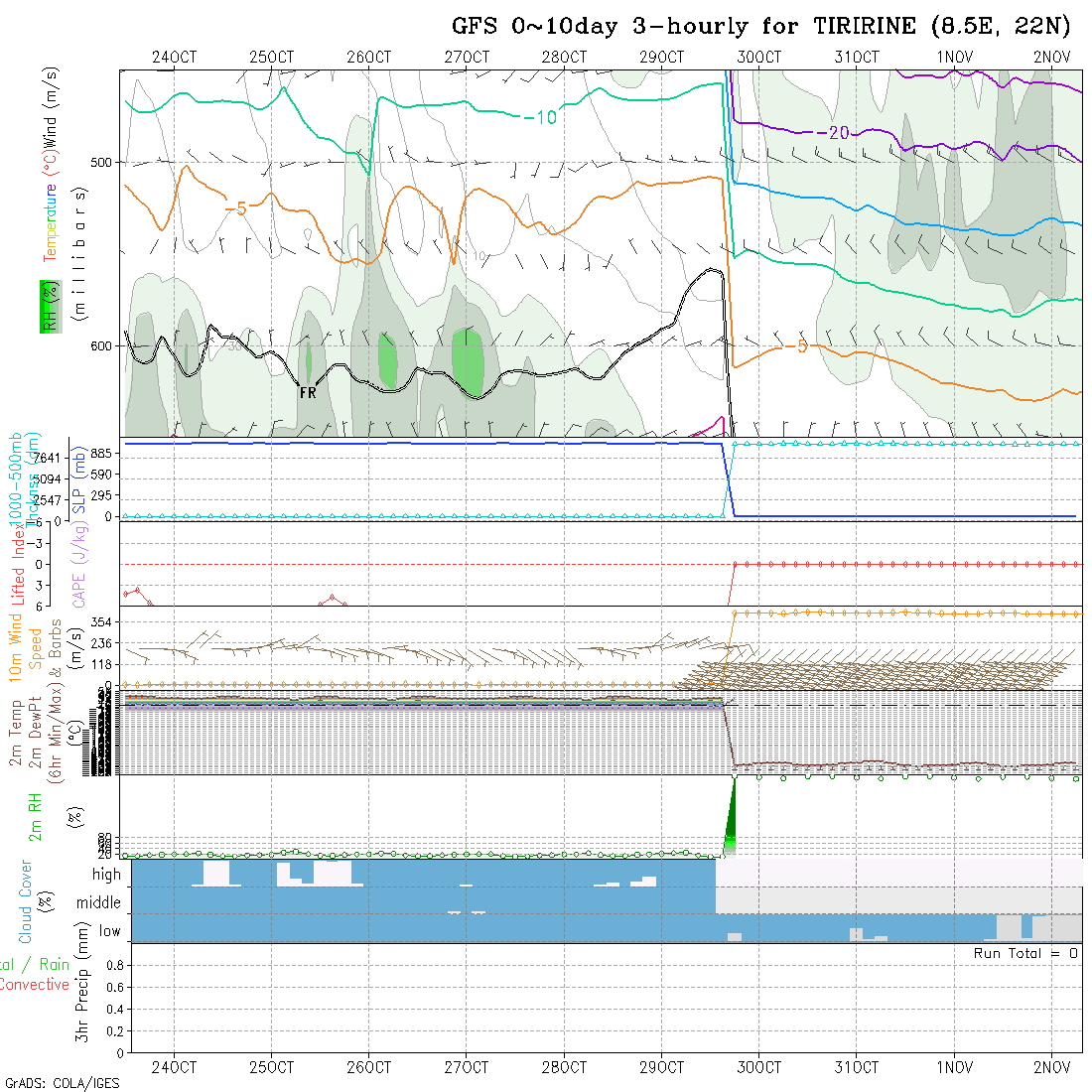Click the 354 tick on wind speed axis
This screenshot has width=1092, height=1092.
pos(104,621)
